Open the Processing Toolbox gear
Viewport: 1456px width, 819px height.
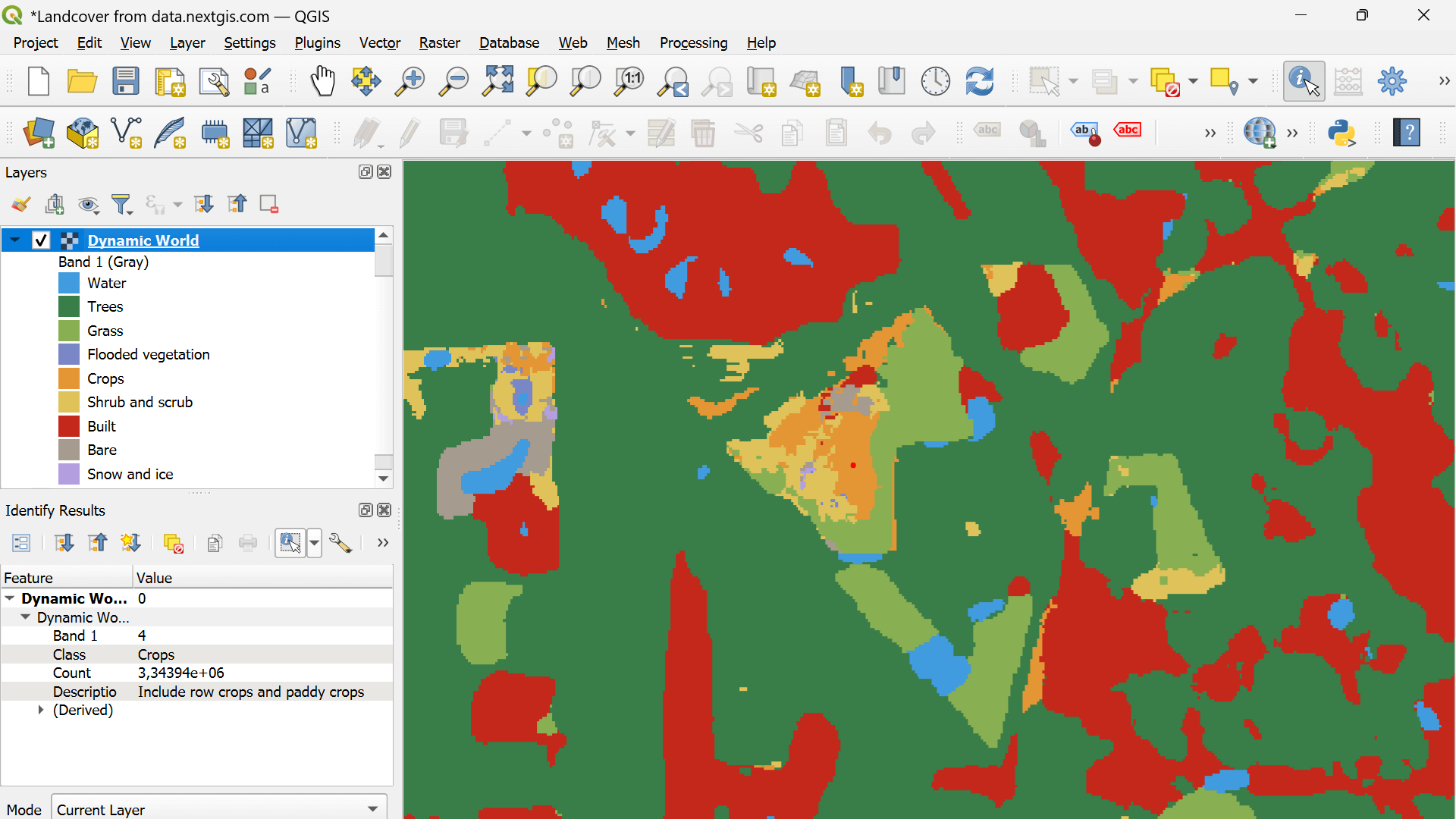pyautogui.click(x=1392, y=81)
